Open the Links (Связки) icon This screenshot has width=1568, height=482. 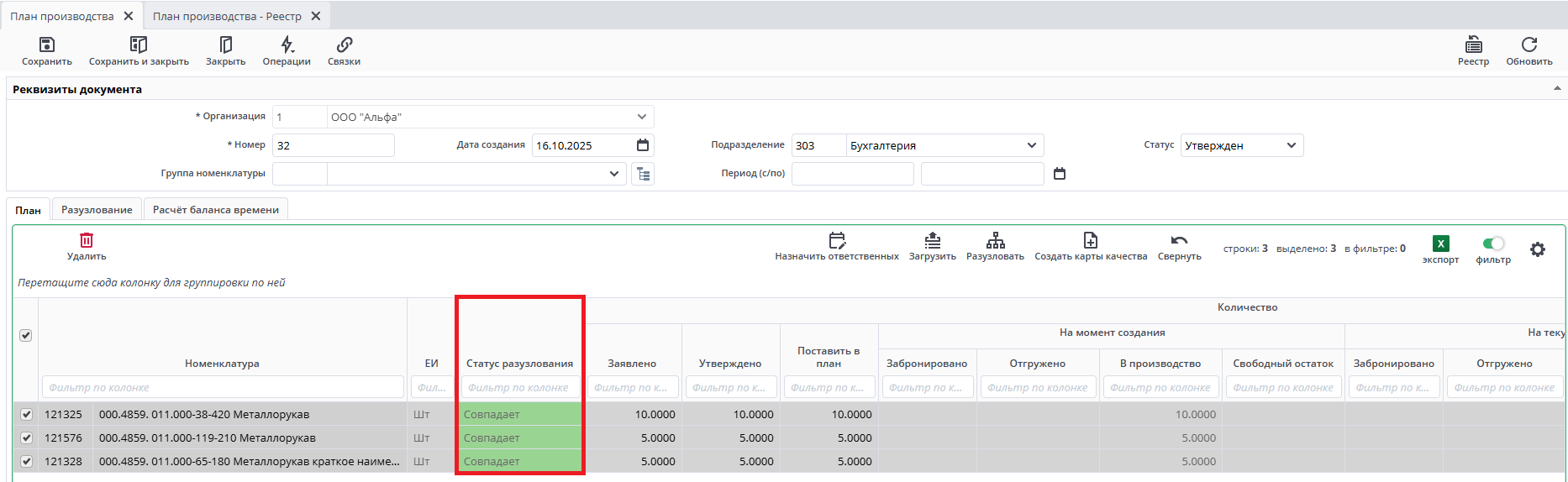344,45
